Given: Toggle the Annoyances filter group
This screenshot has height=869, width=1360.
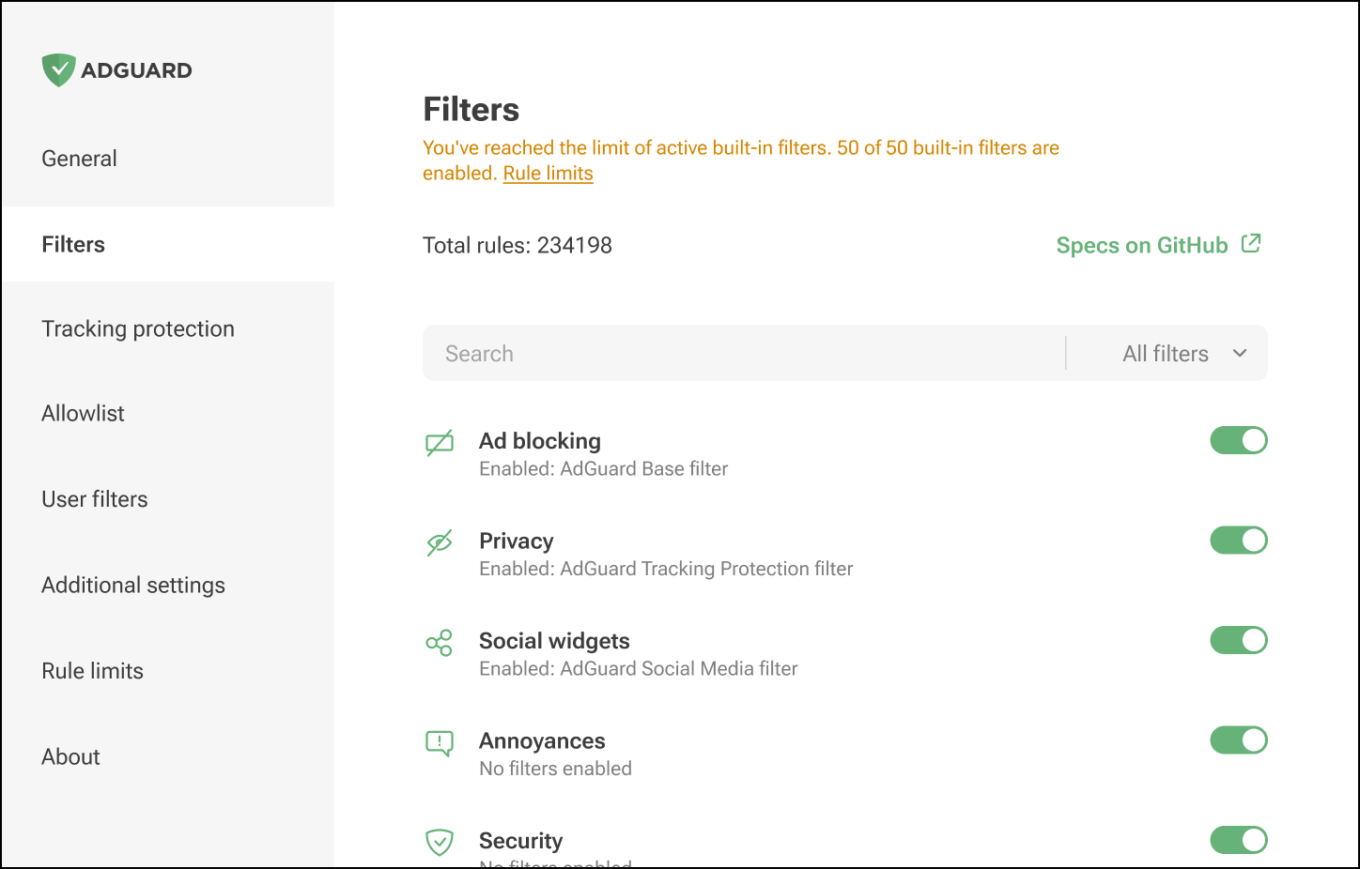Looking at the screenshot, I should click(1238, 741).
